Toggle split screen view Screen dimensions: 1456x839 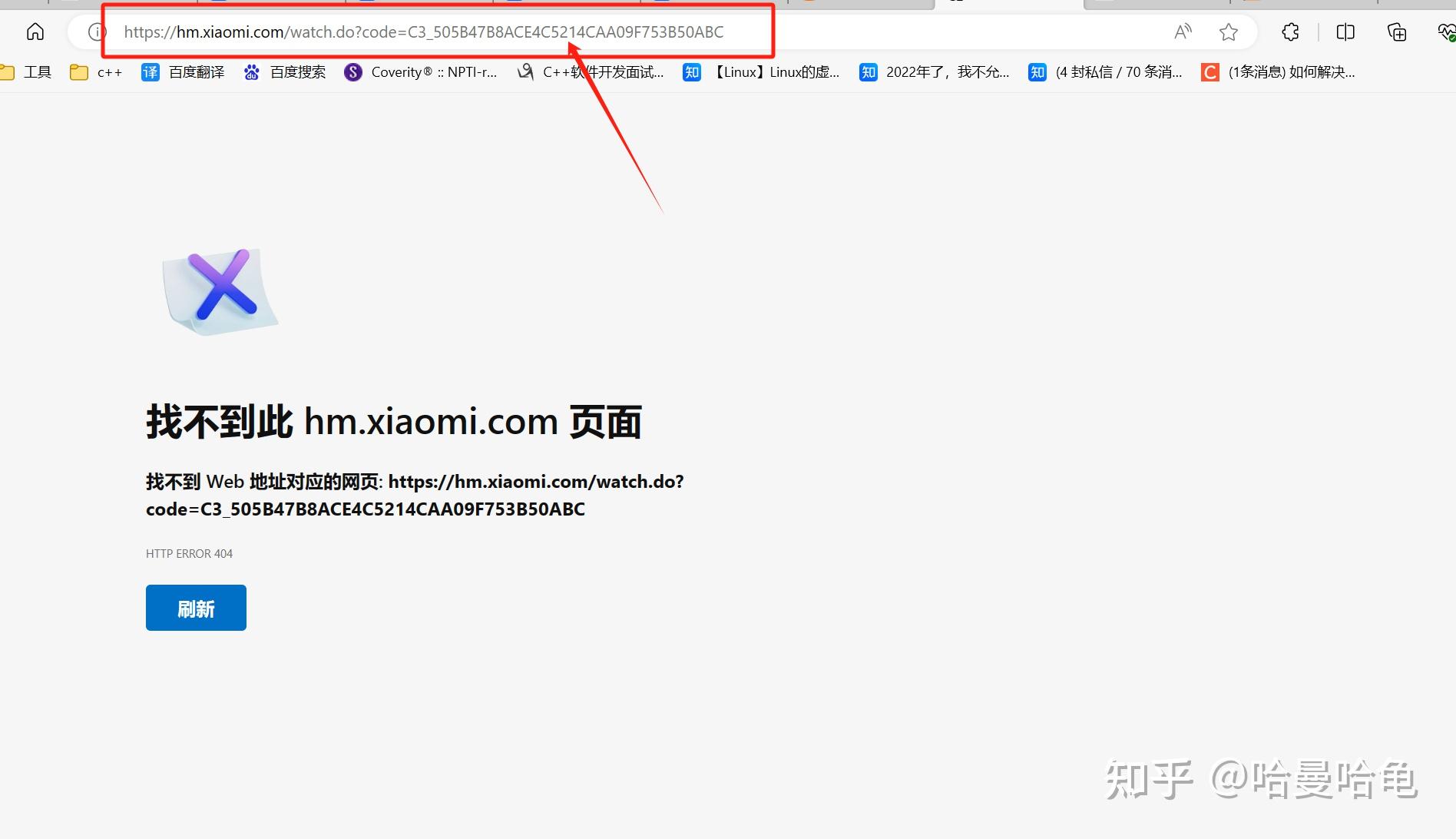[1345, 32]
